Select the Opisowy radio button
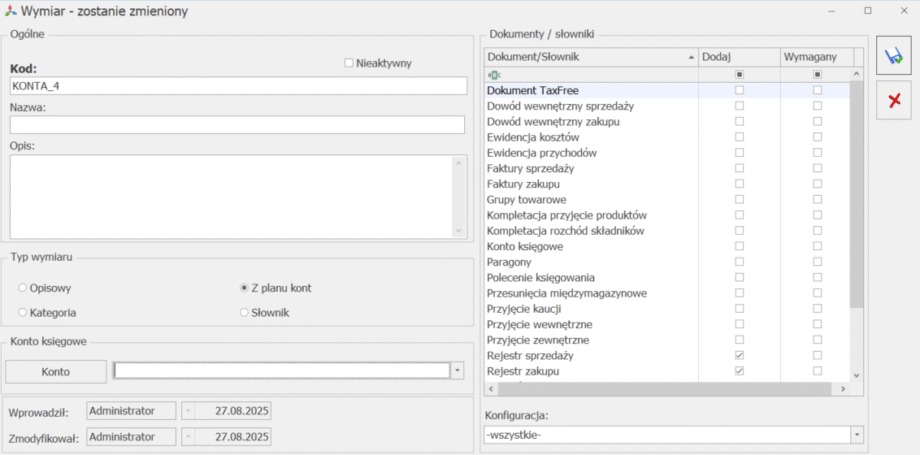Image resolution: width=920 pixels, height=455 pixels. (22, 288)
